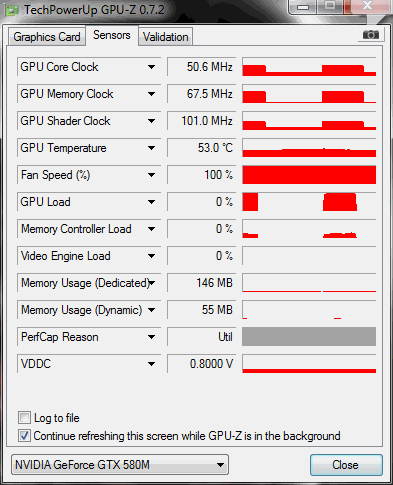
Task: Click the Close button
Action: click(346, 465)
